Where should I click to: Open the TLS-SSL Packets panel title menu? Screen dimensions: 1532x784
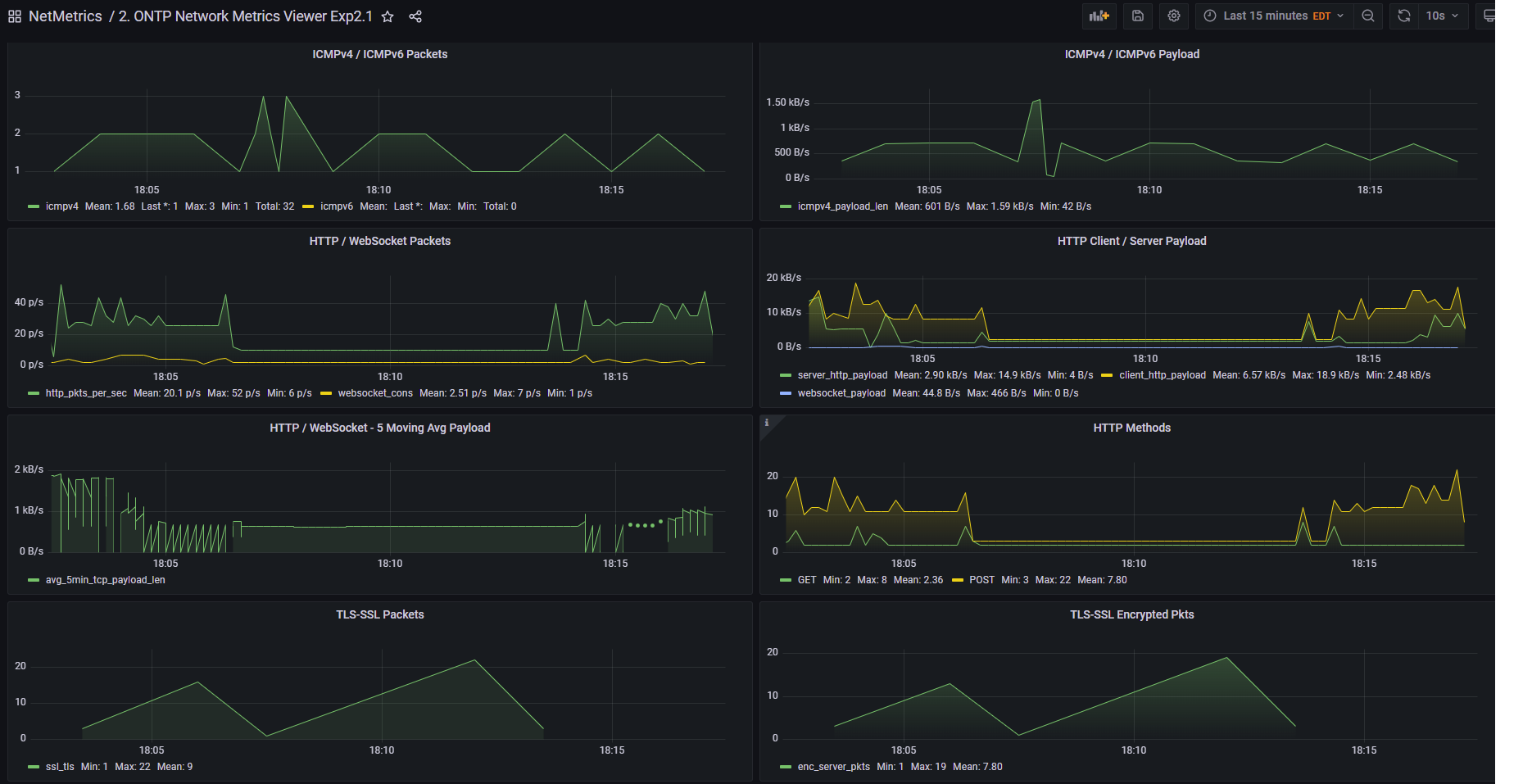click(x=379, y=614)
